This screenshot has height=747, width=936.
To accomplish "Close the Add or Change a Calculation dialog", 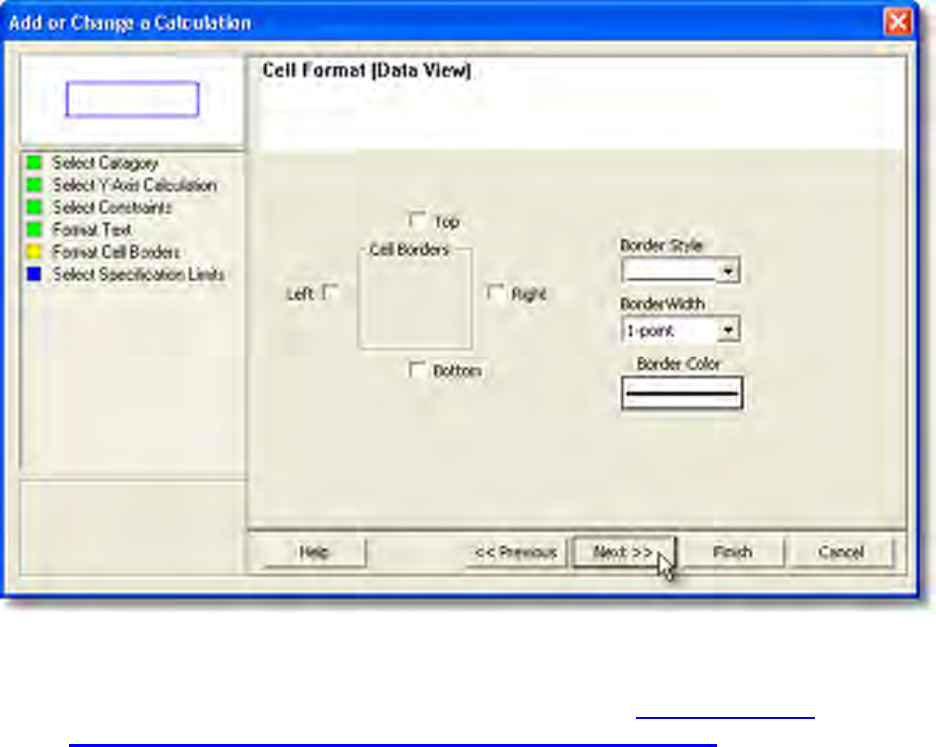I will (898, 23).
